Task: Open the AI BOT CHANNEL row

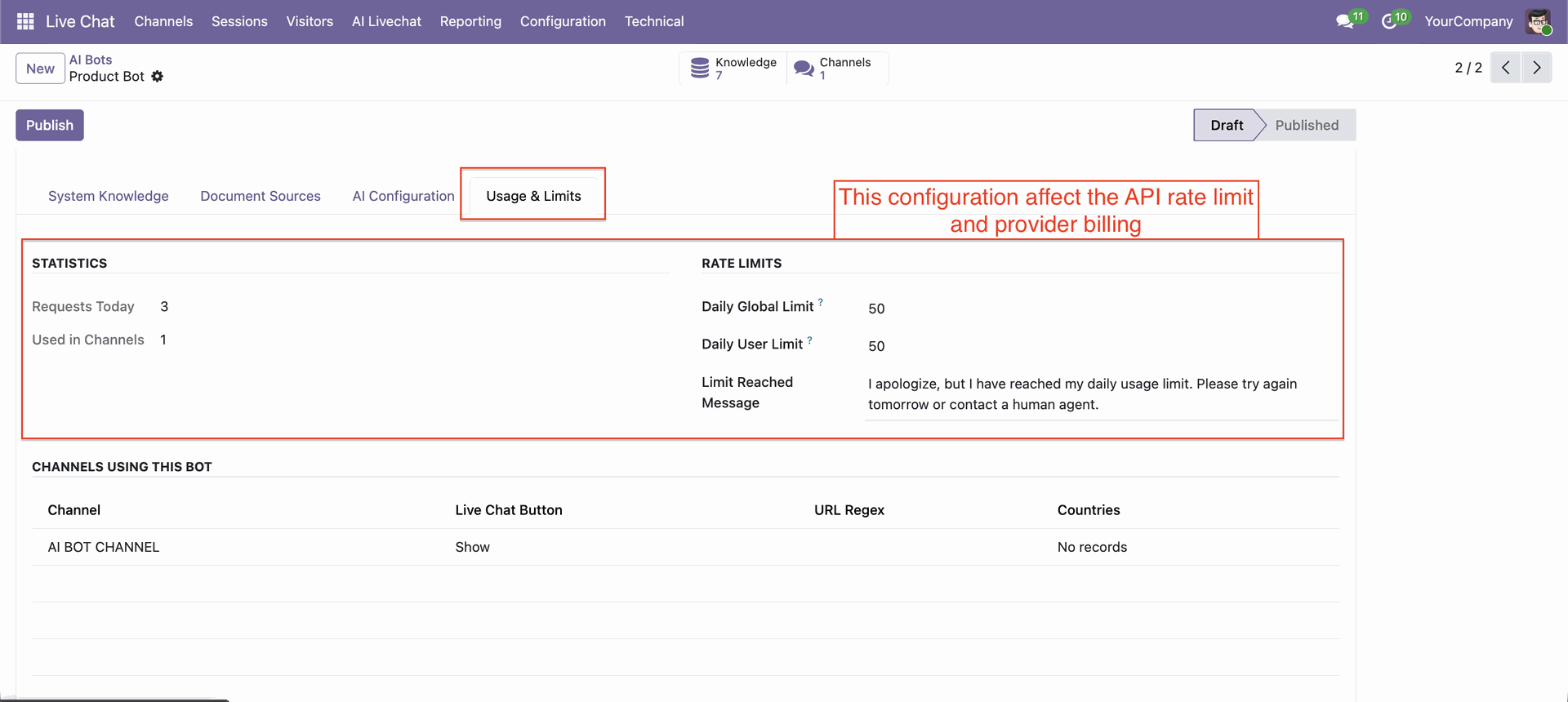Action: coord(104,547)
